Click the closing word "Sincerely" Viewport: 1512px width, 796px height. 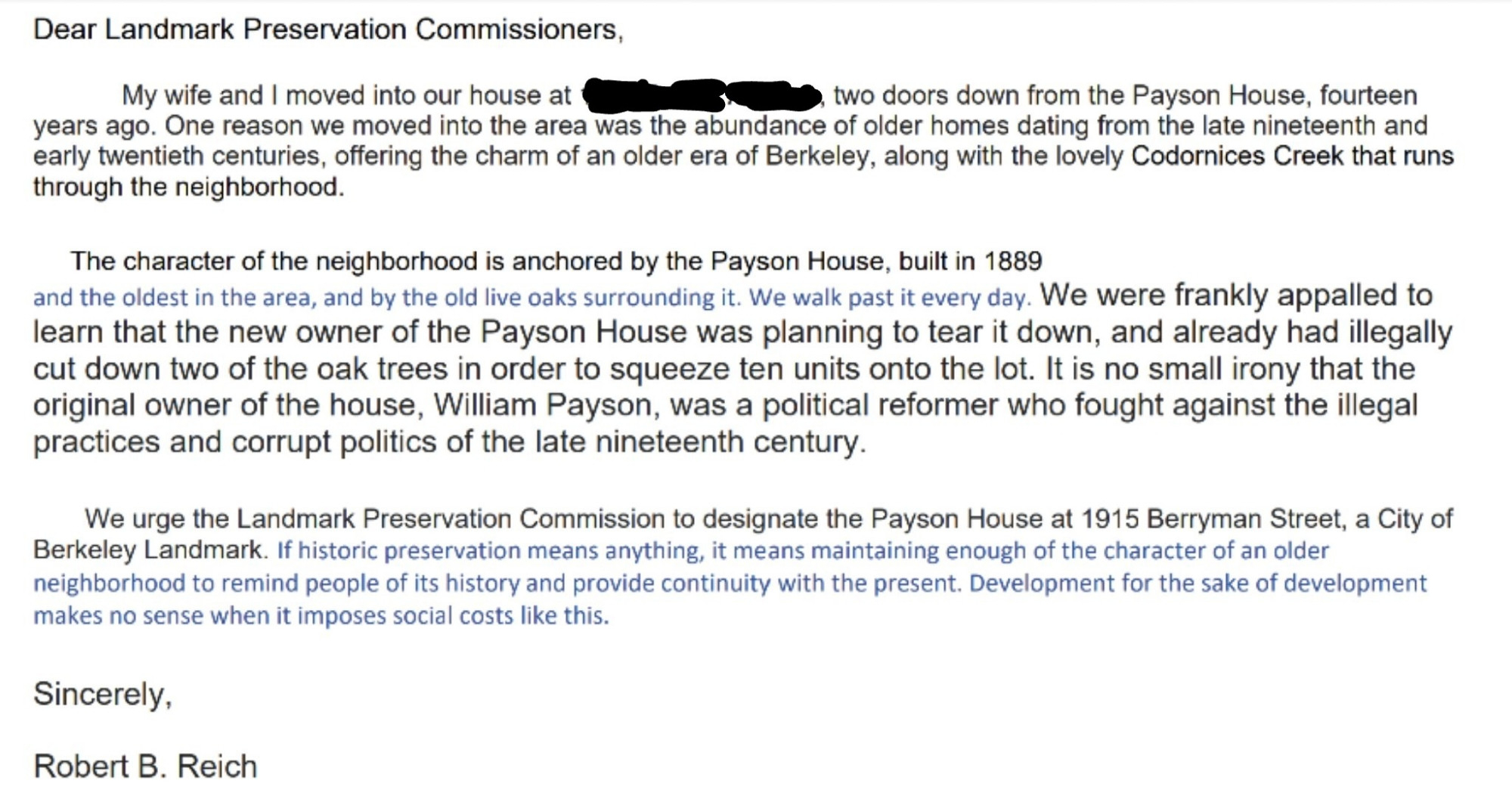[102, 694]
